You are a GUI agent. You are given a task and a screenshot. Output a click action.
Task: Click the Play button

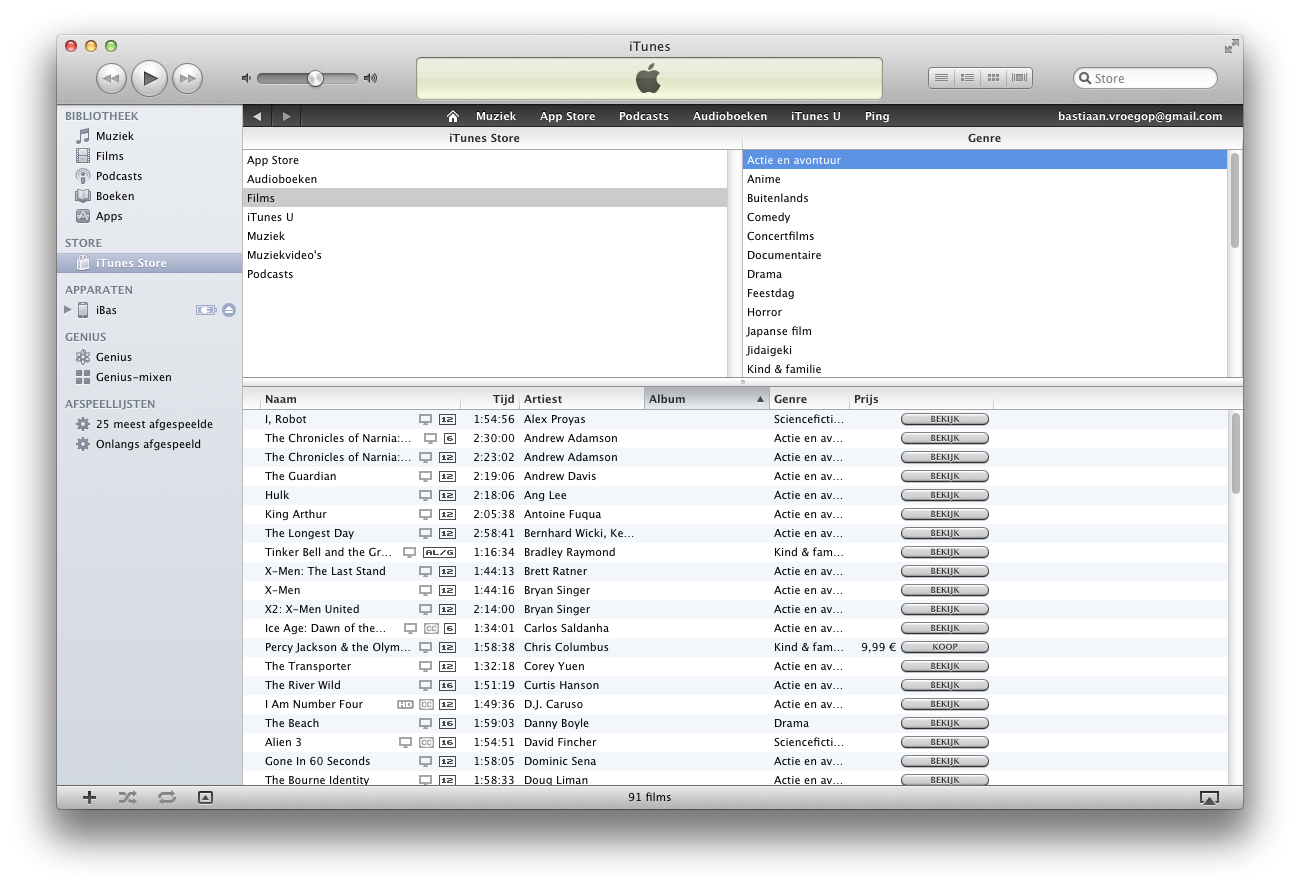pos(149,78)
